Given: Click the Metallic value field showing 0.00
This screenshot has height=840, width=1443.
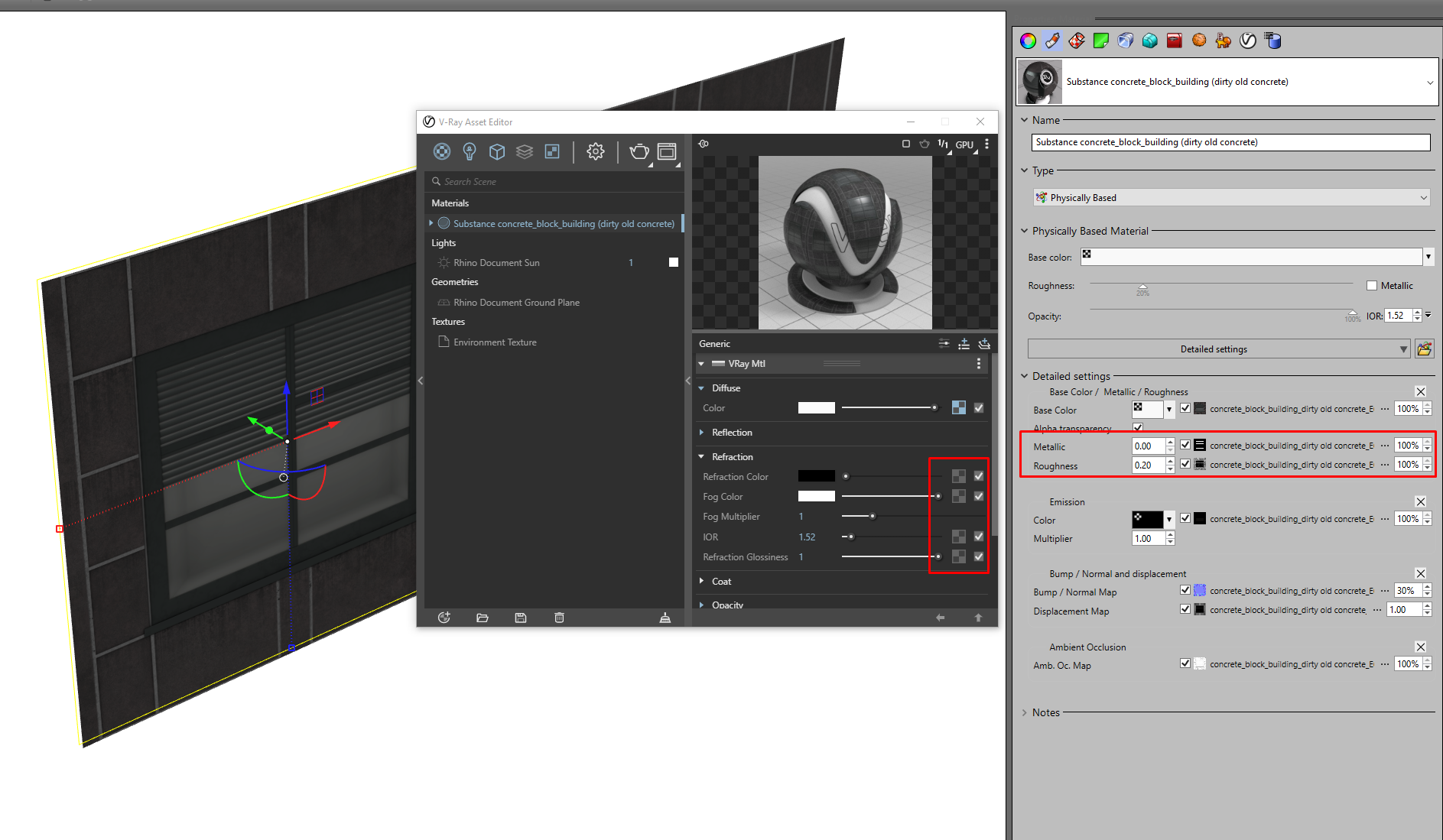Looking at the screenshot, I should pyautogui.click(x=1148, y=446).
